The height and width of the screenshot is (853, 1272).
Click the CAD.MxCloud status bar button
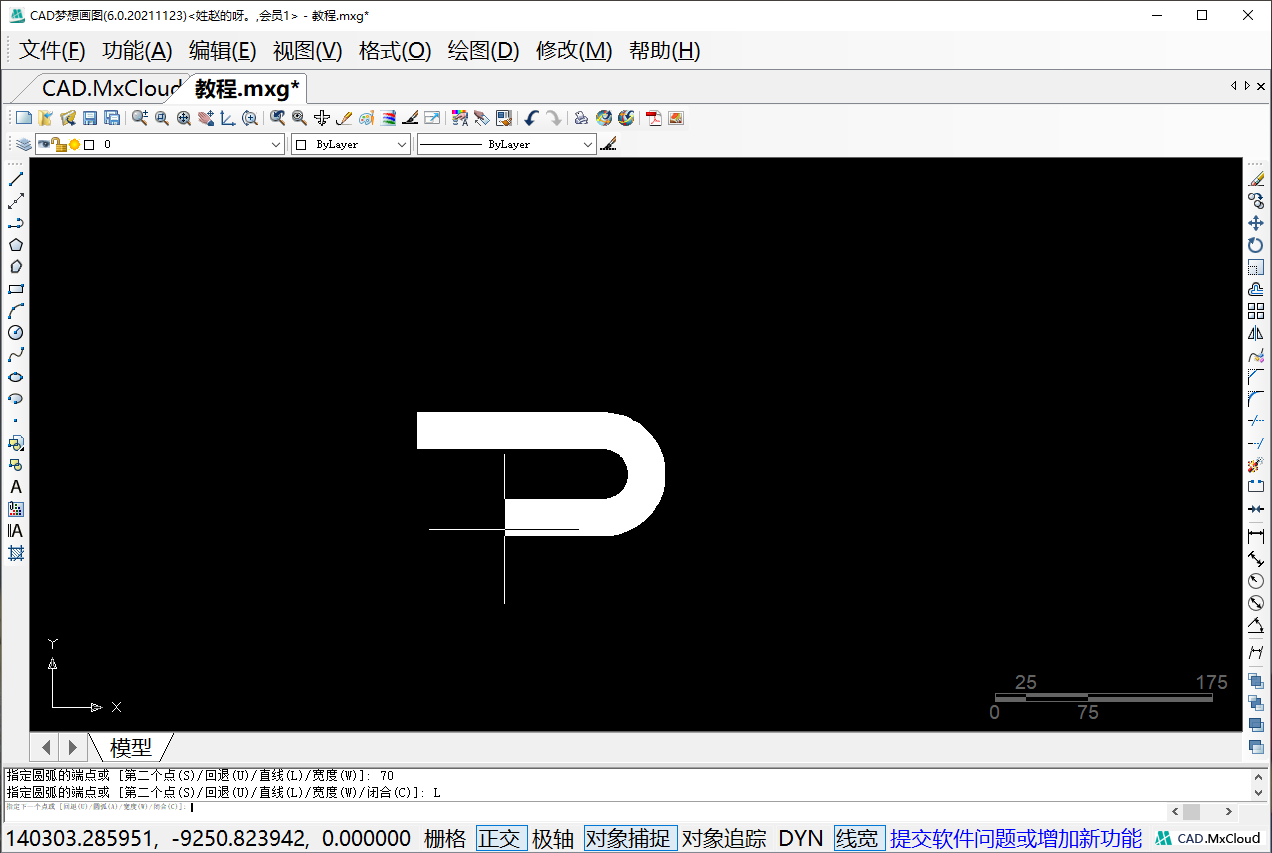(1209, 838)
